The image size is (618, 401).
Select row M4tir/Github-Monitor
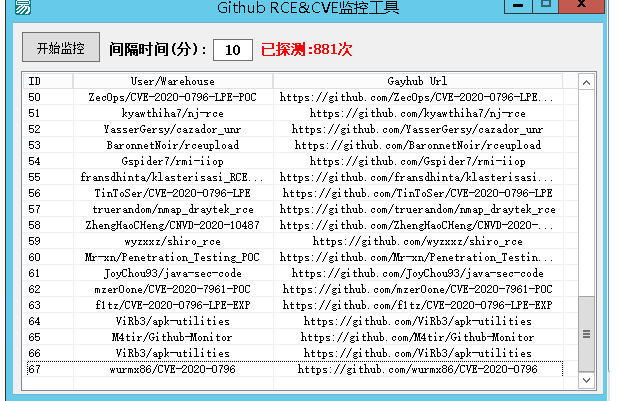tap(293, 337)
